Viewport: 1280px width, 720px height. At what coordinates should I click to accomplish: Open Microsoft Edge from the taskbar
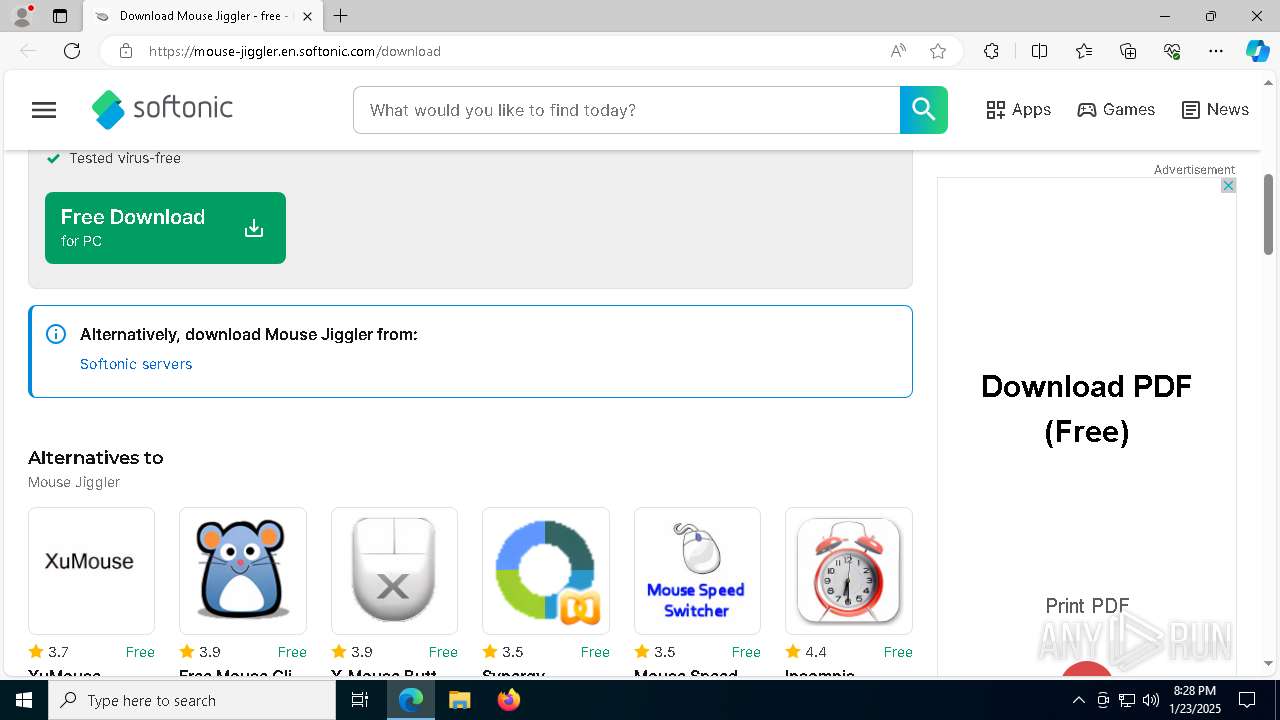411,700
